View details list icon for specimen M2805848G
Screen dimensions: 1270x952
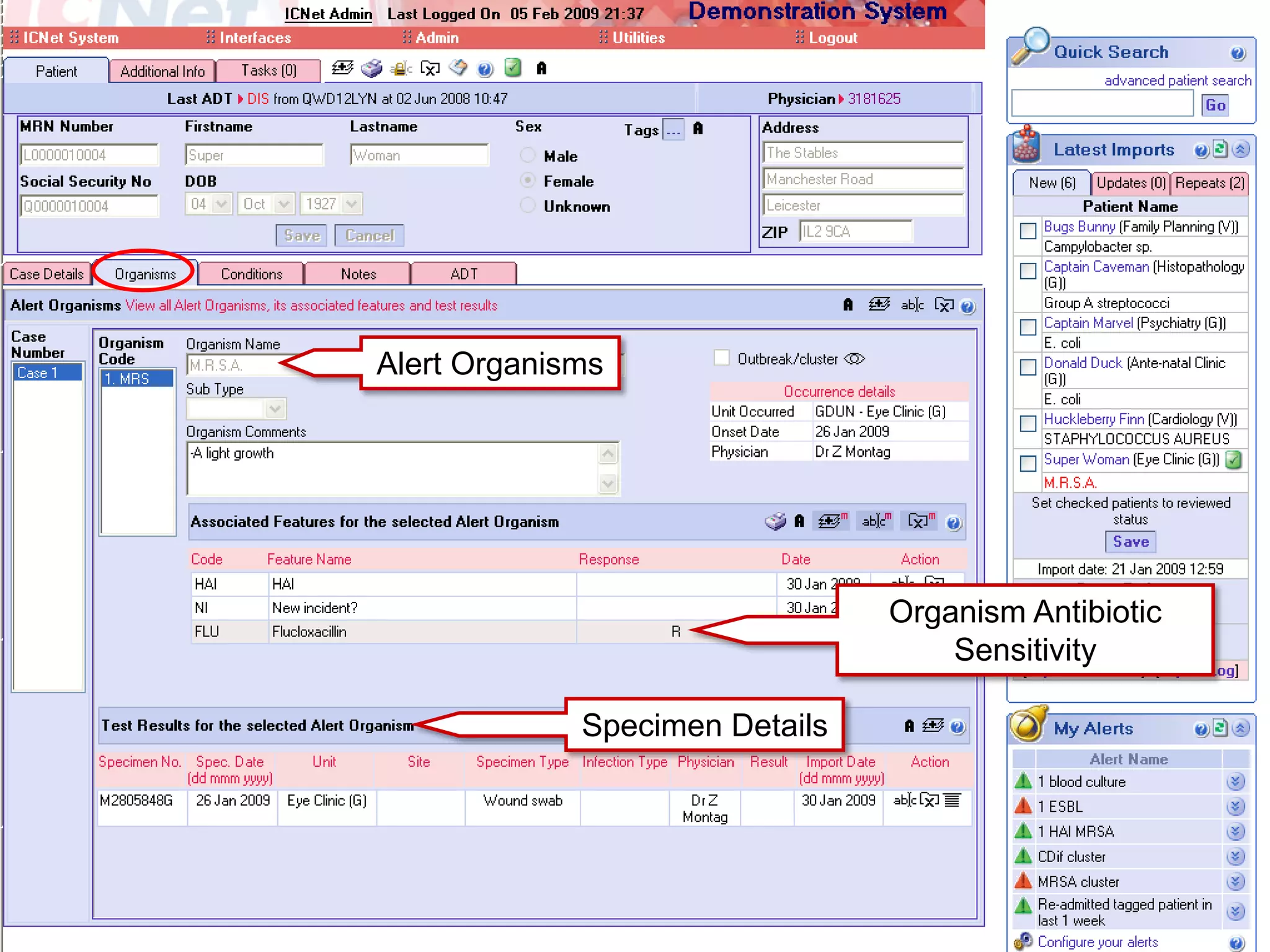tap(952, 800)
